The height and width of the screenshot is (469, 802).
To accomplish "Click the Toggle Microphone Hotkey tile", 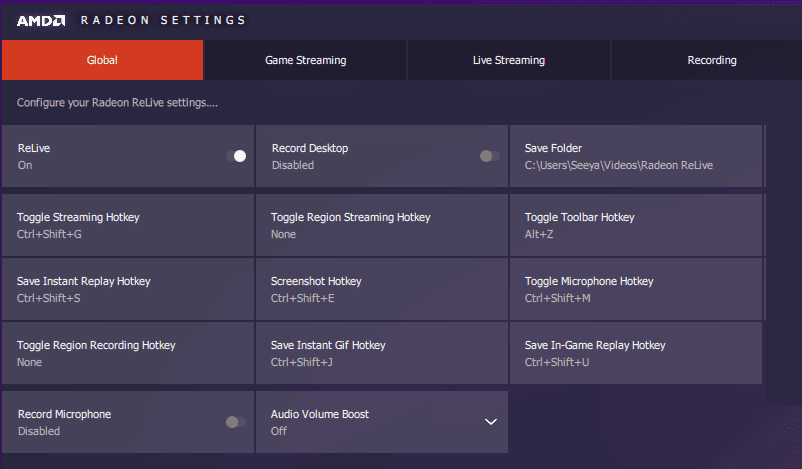I will (636, 289).
